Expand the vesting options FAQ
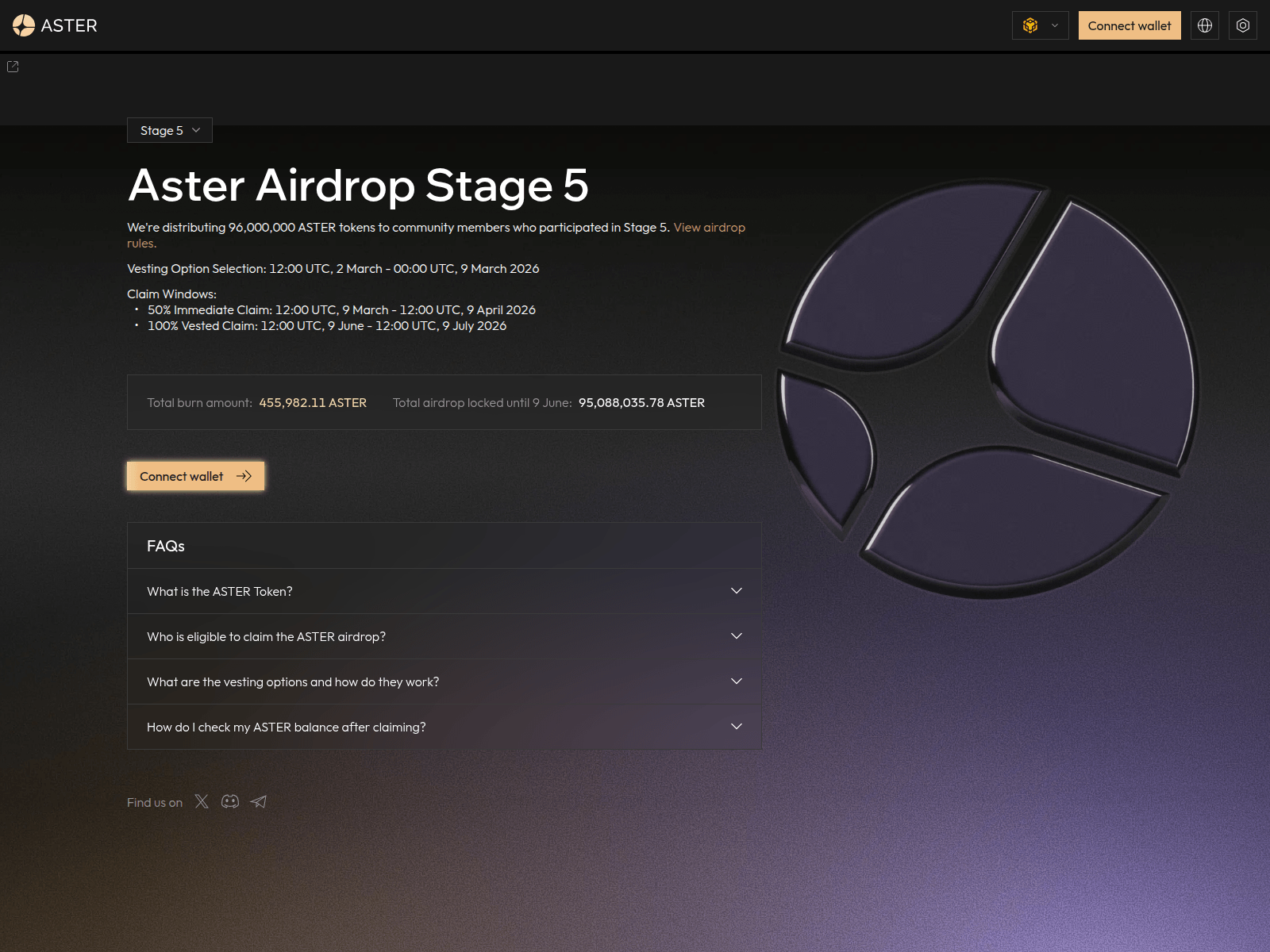1270x952 pixels. click(x=444, y=681)
